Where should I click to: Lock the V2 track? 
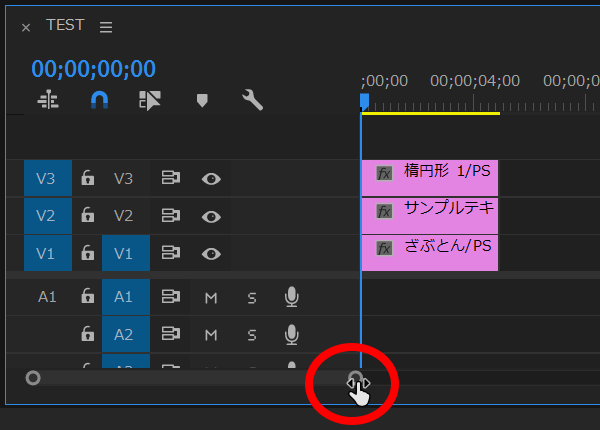88,215
